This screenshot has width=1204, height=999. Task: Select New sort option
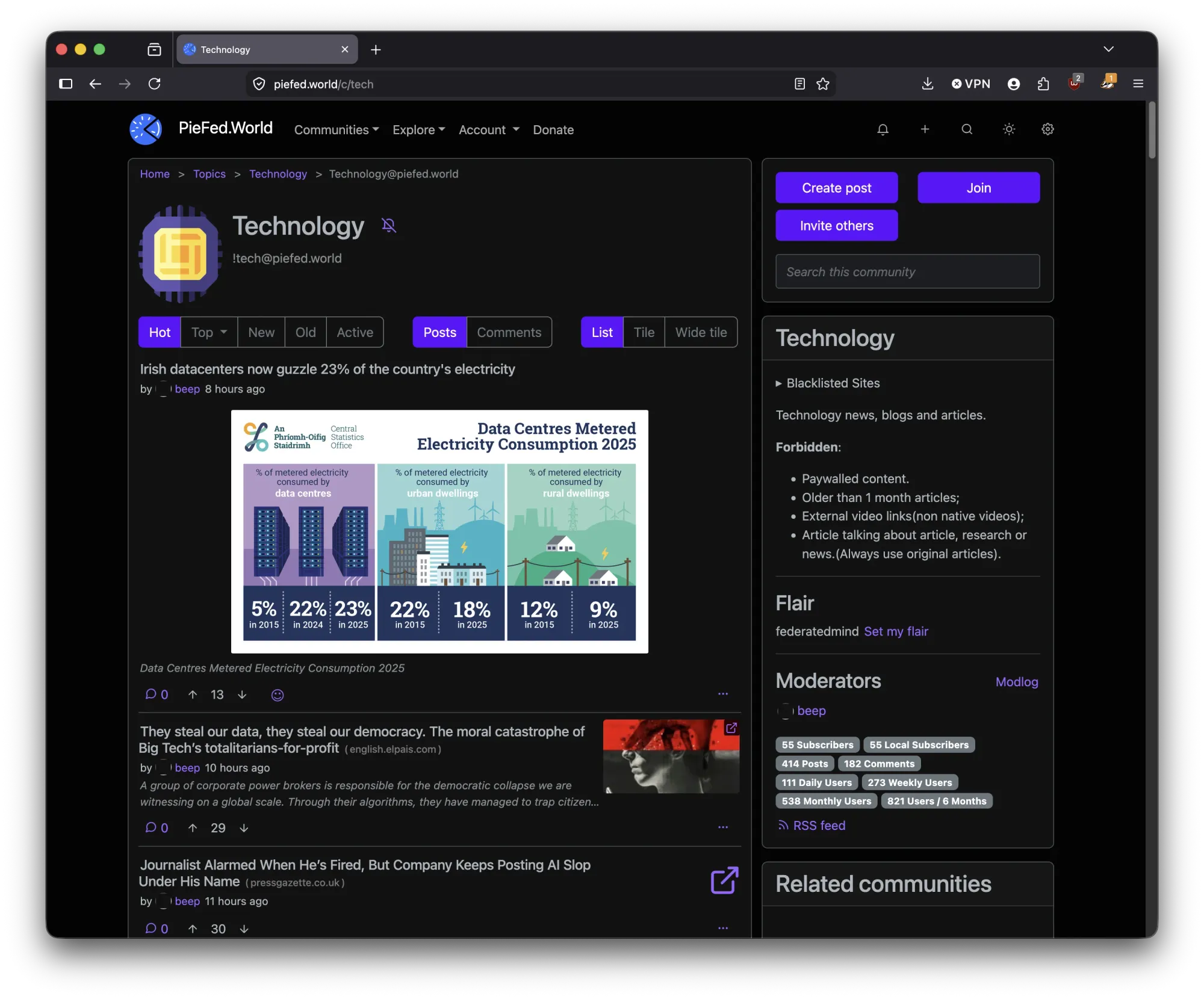point(261,332)
